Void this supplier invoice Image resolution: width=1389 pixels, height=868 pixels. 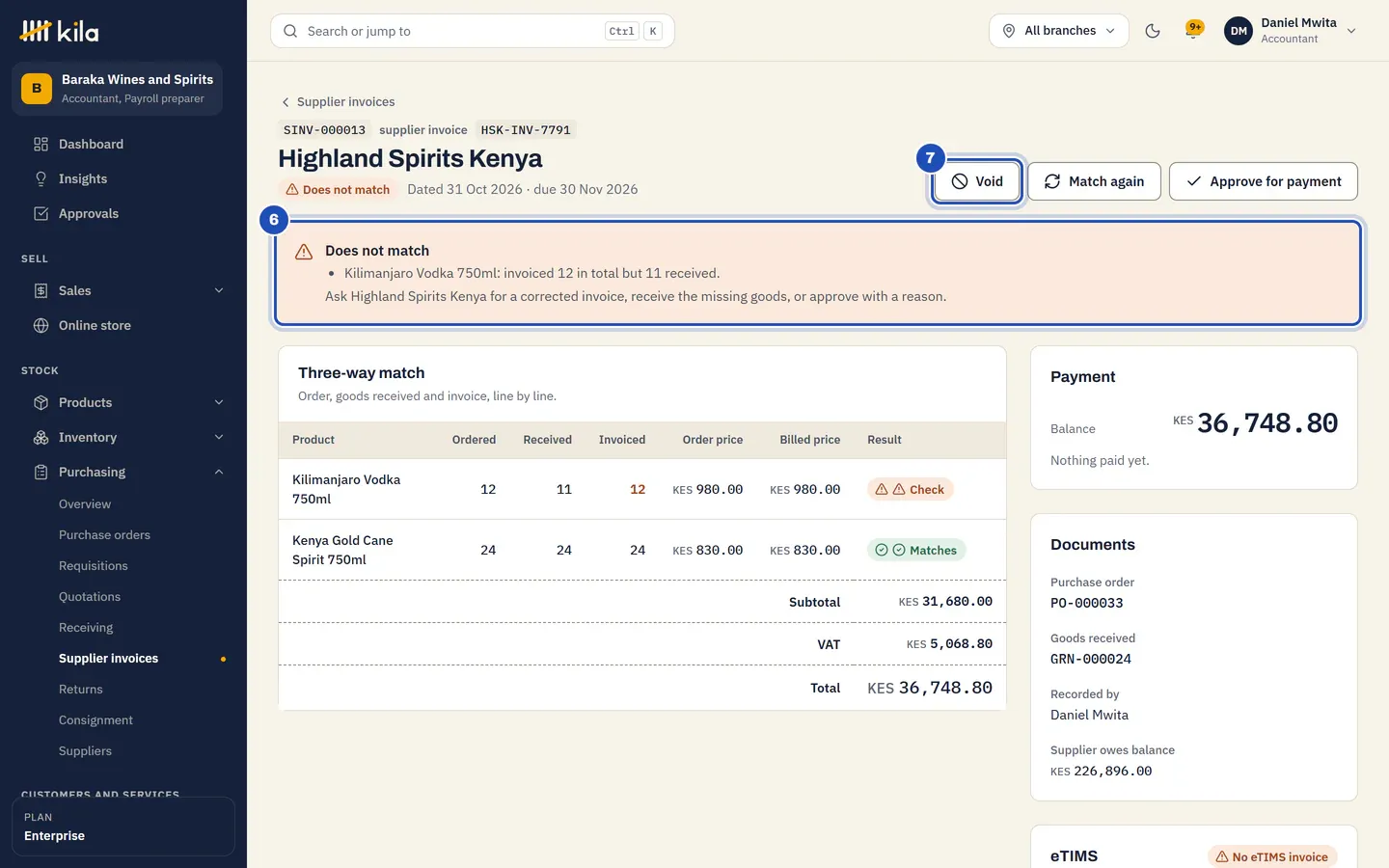(x=977, y=181)
